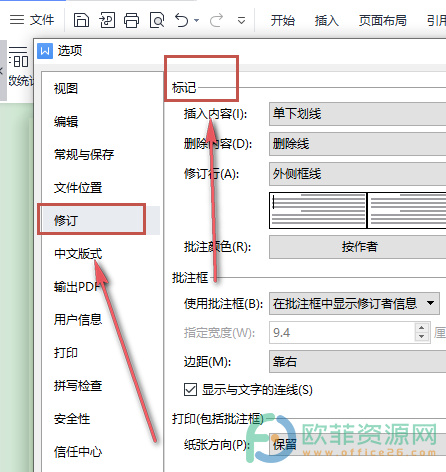Click the right revision line preview thumbnail
446x472 pixels.
pos(407,210)
